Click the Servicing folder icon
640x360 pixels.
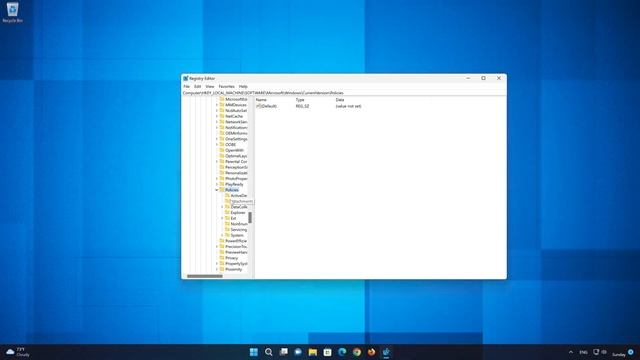[227, 230]
